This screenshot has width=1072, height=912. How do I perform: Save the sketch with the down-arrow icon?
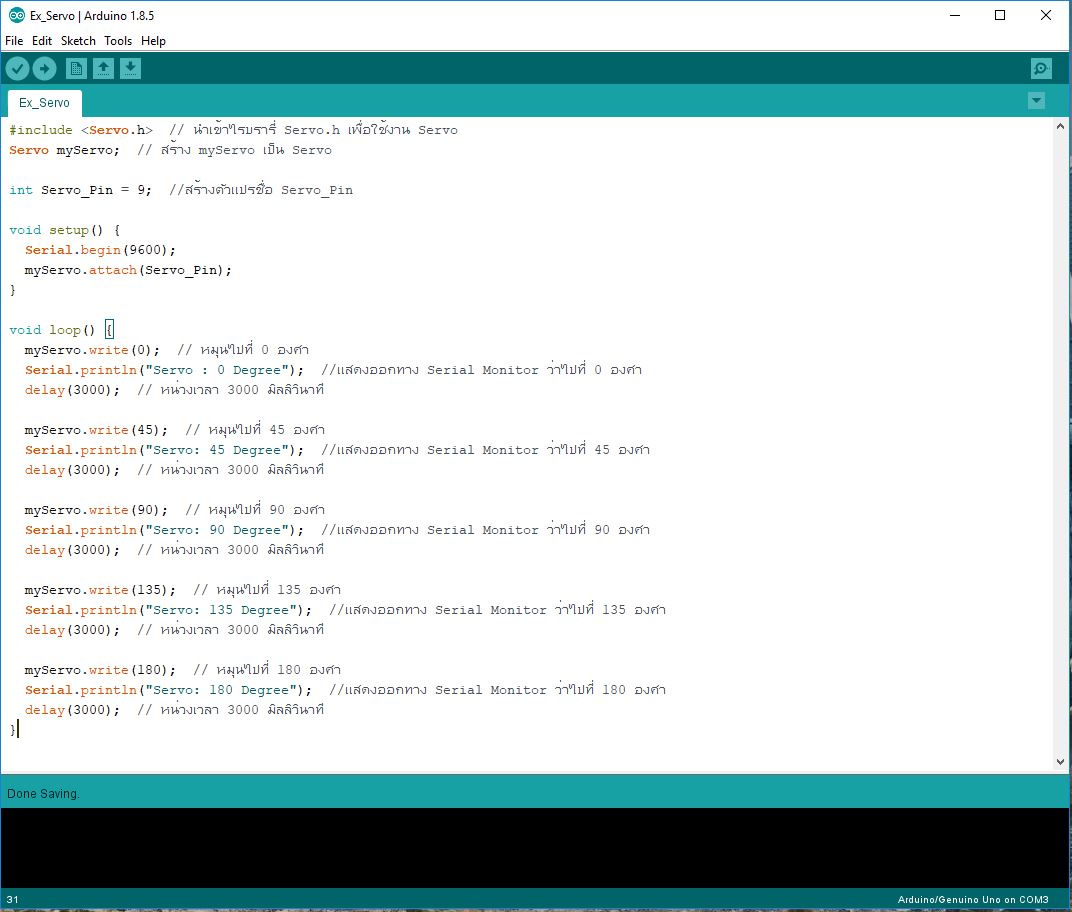click(131, 68)
